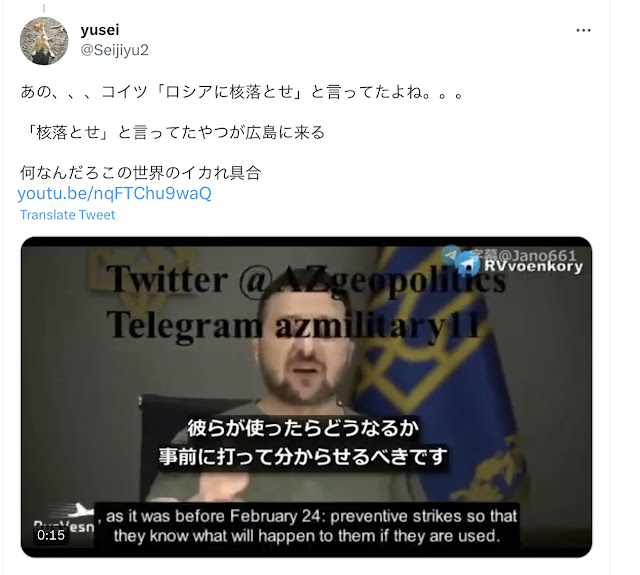Image resolution: width=640 pixels, height=575 pixels.
Task: Click yusei's cat profile avatar
Action: (x=44, y=41)
